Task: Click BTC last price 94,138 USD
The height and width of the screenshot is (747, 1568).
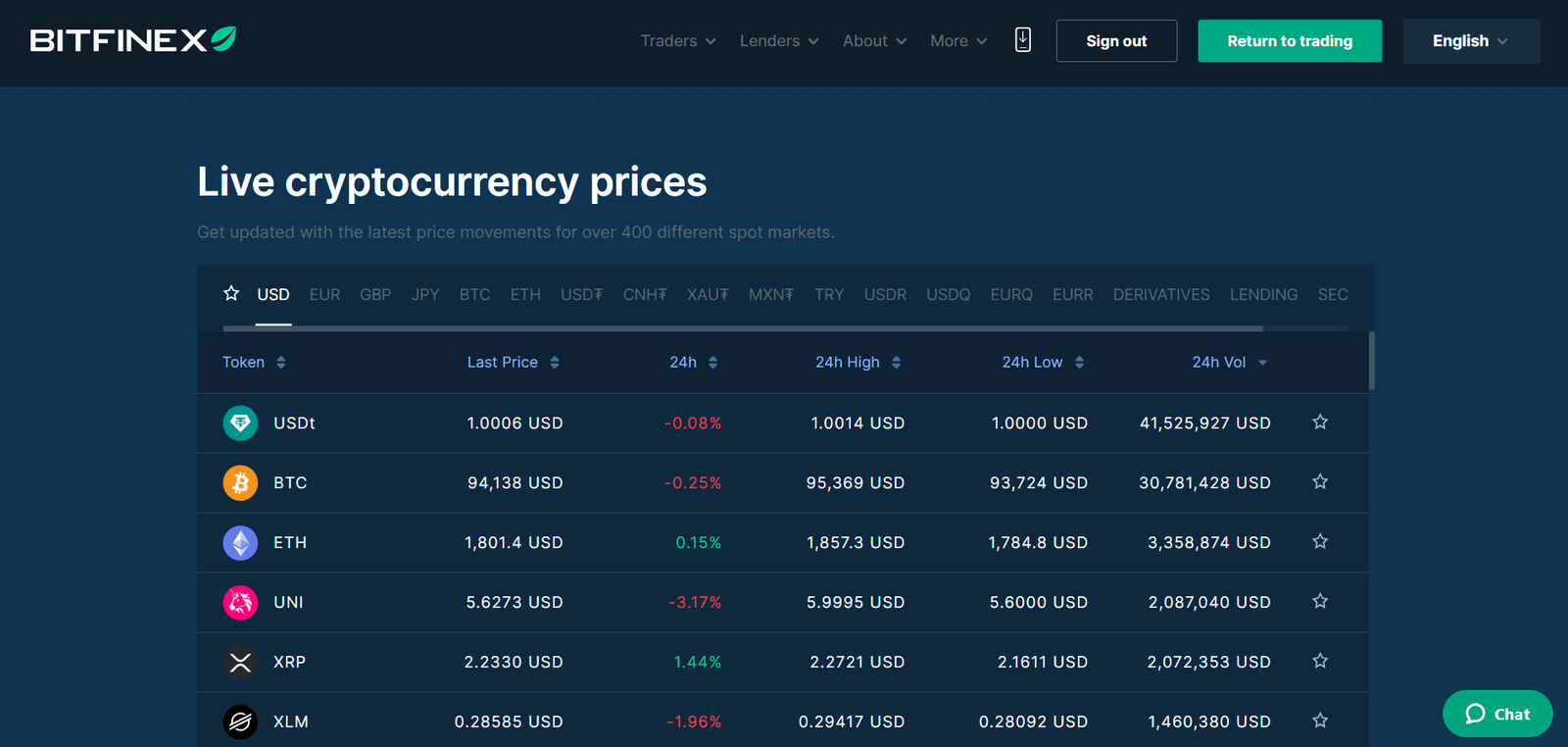Action: [515, 482]
